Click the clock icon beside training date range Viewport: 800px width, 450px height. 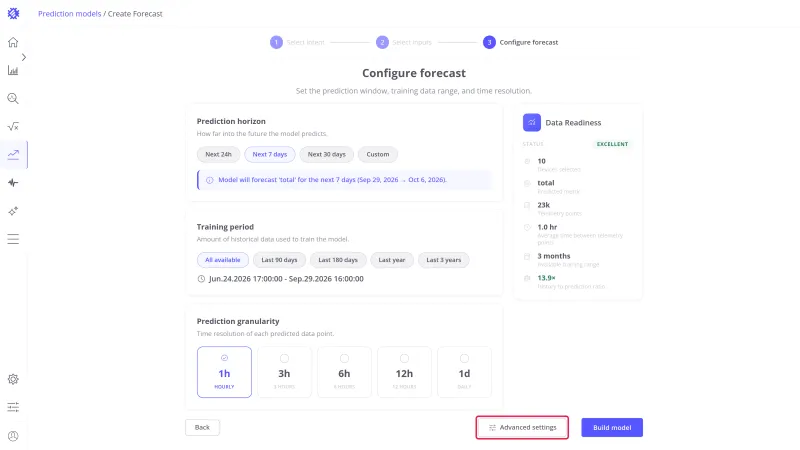pyautogui.click(x=201, y=279)
